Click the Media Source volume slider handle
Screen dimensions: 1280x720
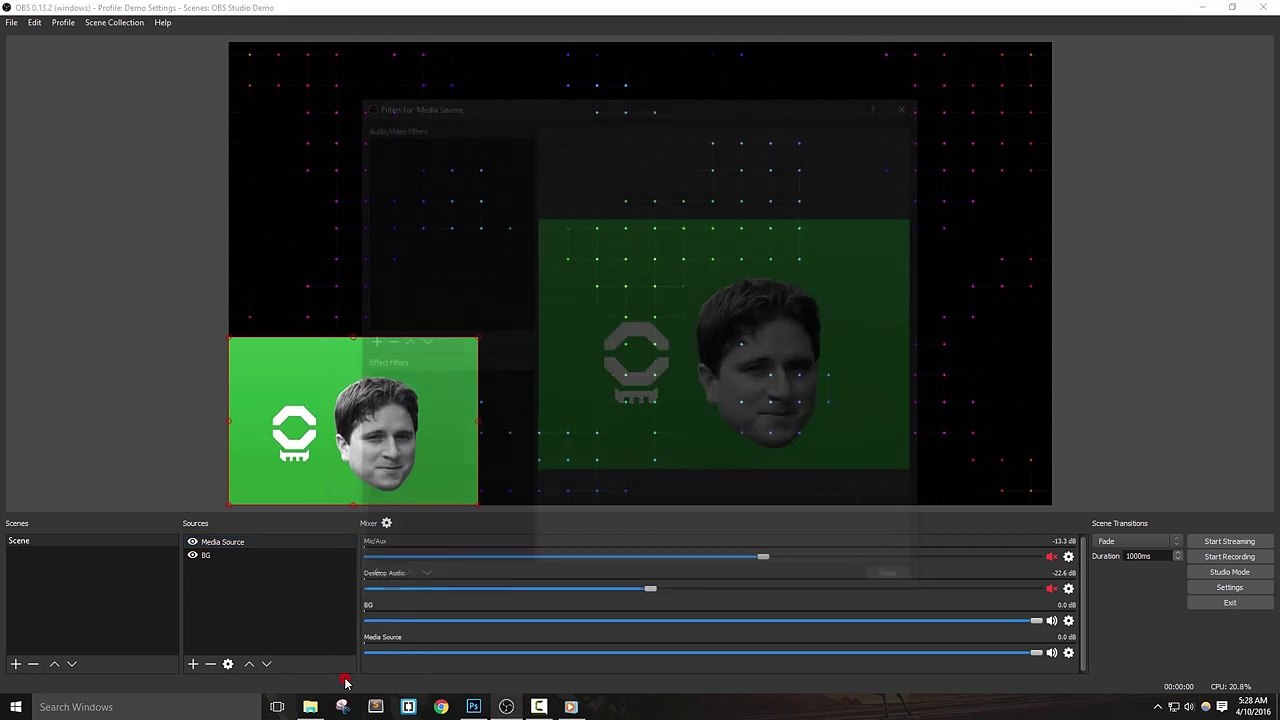click(1036, 653)
